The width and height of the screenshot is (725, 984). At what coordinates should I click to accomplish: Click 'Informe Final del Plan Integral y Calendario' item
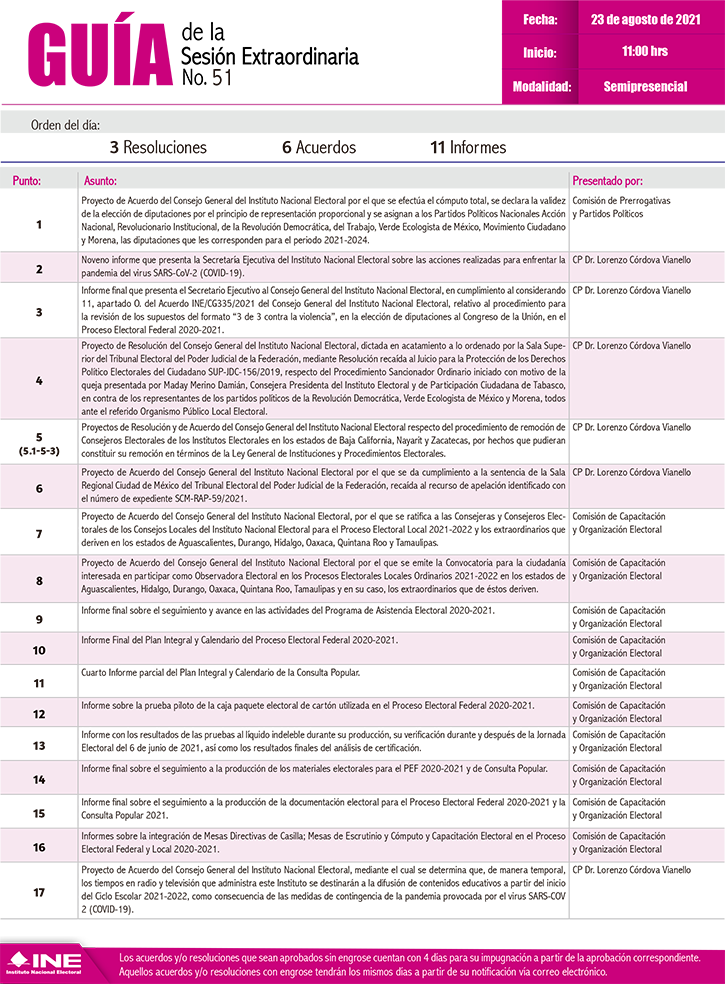(x=239, y=641)
